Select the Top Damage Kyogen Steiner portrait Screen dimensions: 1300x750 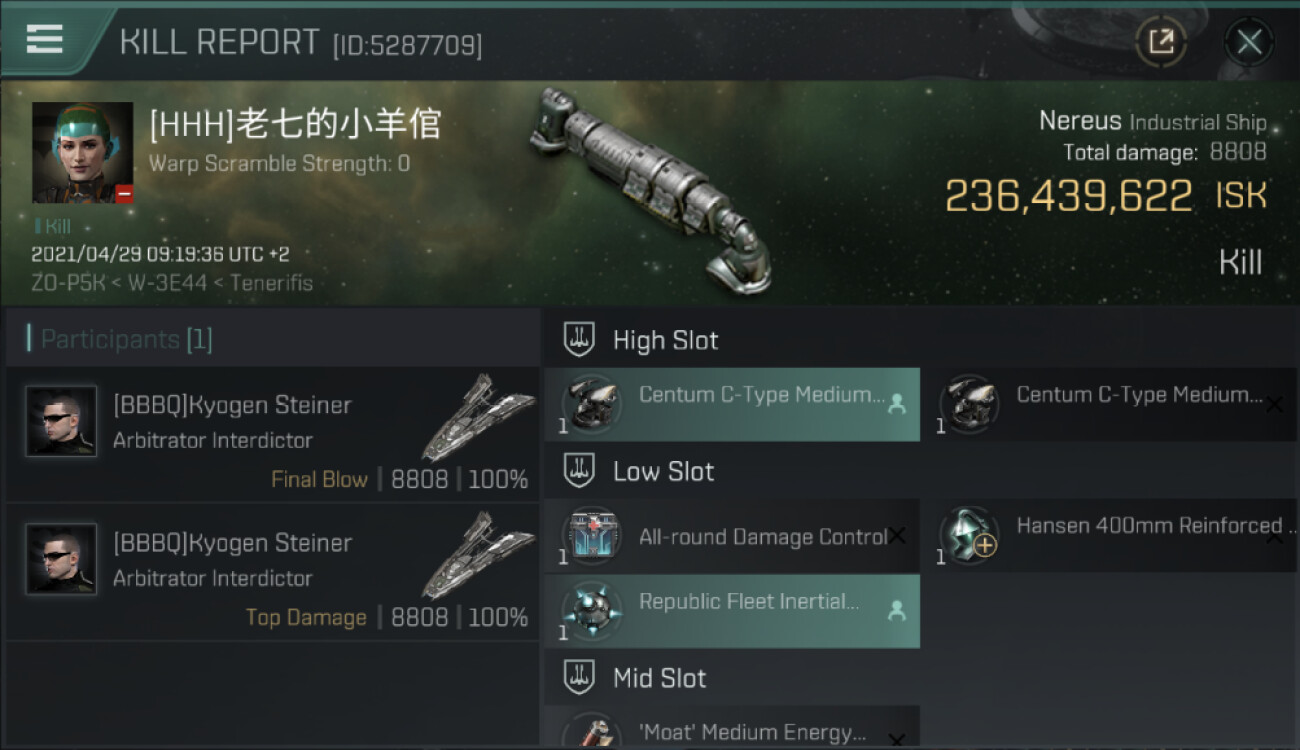(x=61, y=560)
